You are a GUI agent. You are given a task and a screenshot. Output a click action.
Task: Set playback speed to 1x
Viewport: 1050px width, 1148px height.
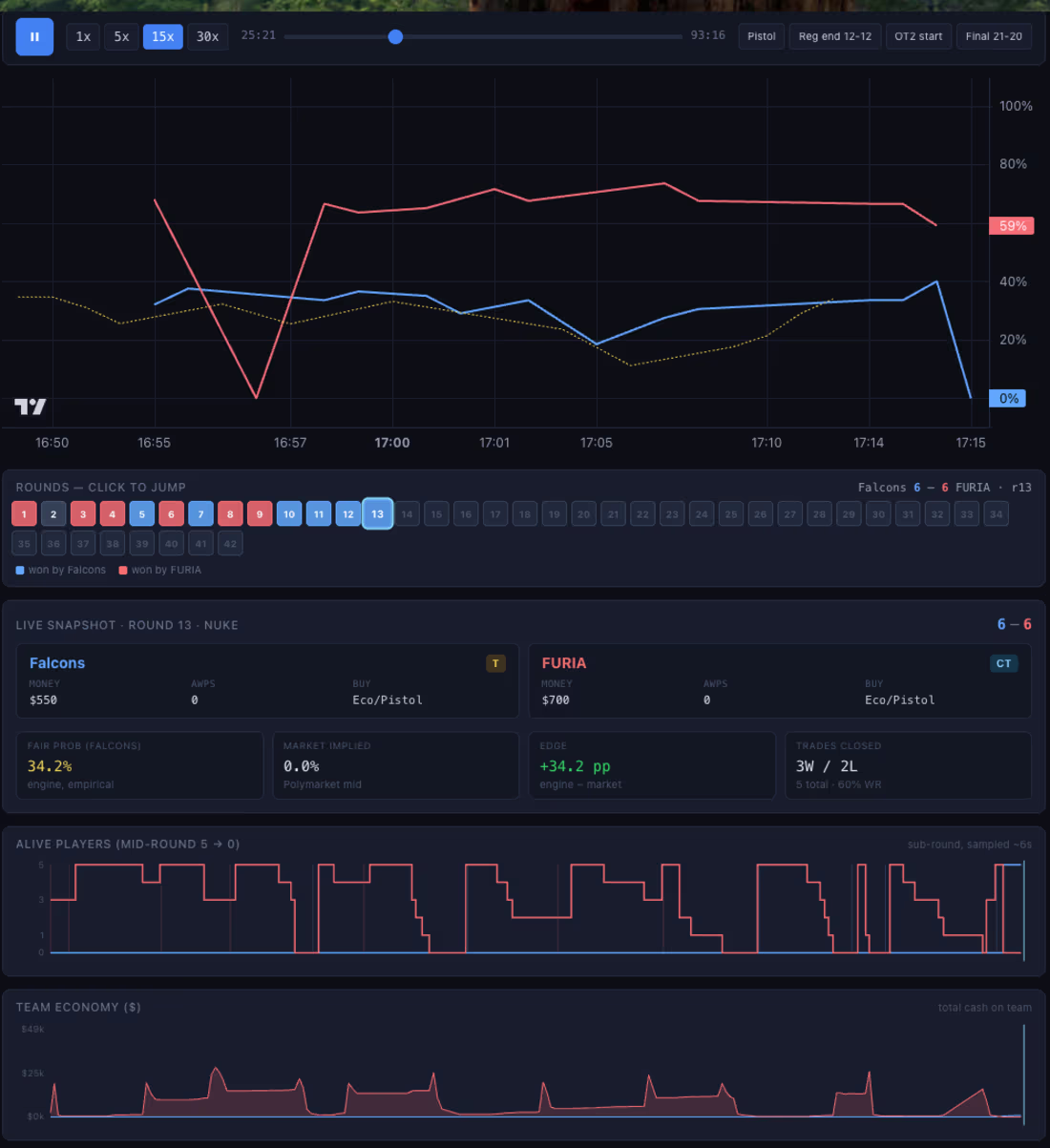pos(83,36)
